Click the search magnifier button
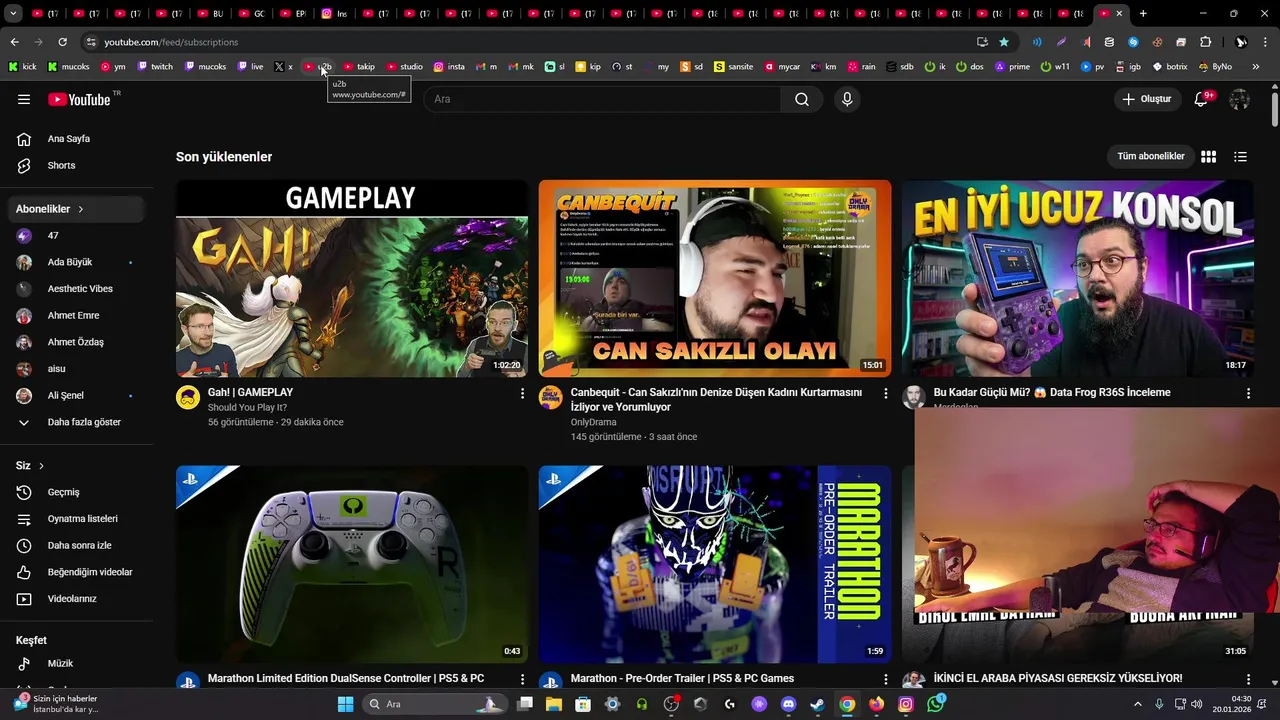The width and height of the screenshot is (1280, 720). [x=802, y=99]
